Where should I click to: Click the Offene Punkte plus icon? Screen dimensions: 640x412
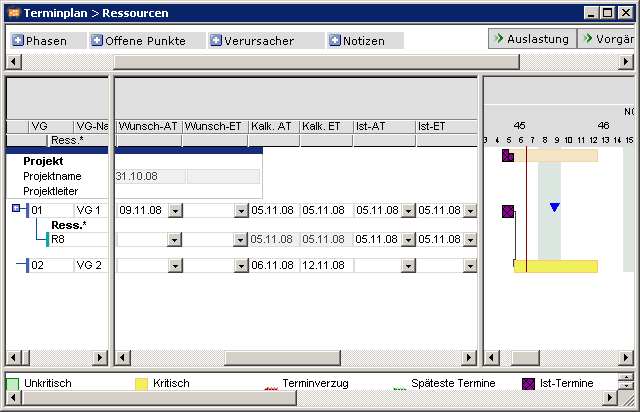coord(97,40)
